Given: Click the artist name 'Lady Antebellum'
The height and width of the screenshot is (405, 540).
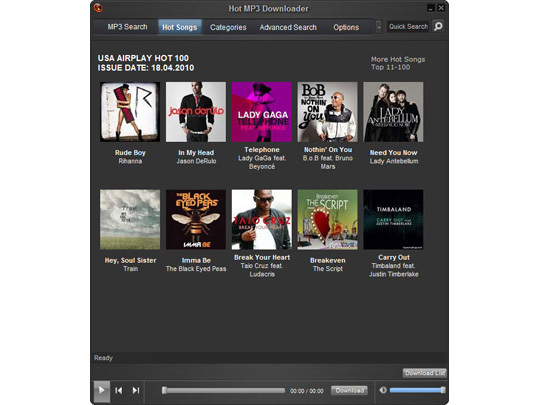Looking at the screenshot, I should 394,161.
